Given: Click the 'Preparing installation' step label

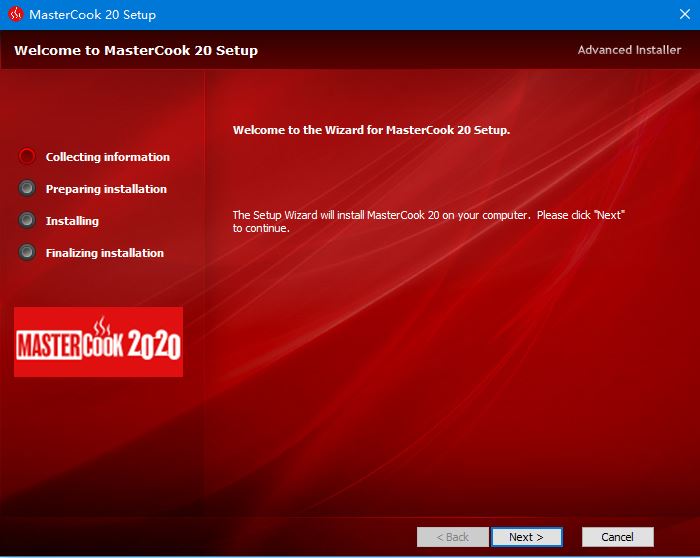Looking at the screenshot, I should pyautogui.click(x=106, y=189).
